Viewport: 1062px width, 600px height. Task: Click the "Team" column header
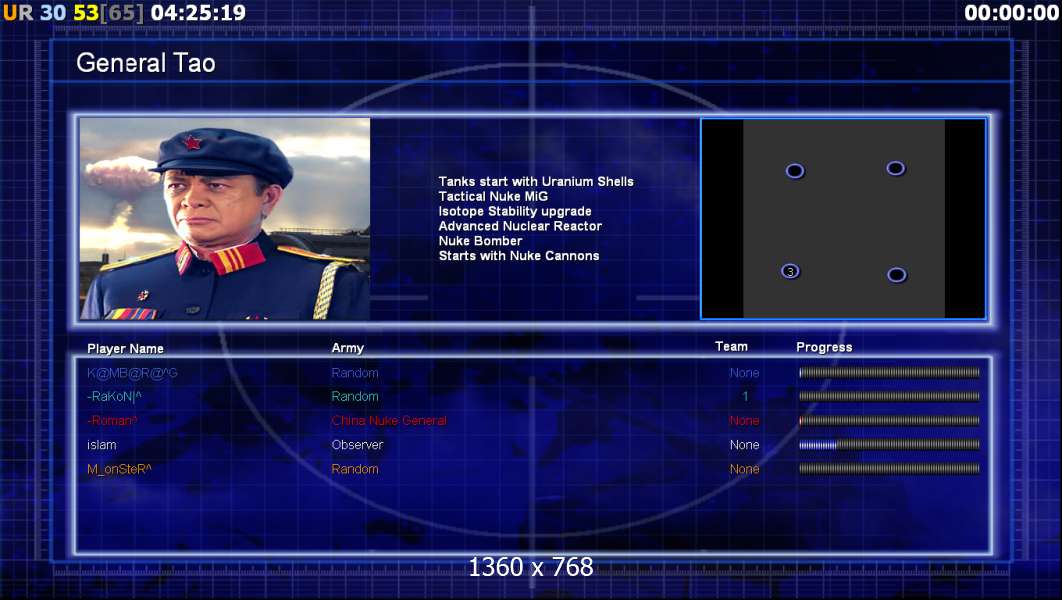[x=731, y=347]
